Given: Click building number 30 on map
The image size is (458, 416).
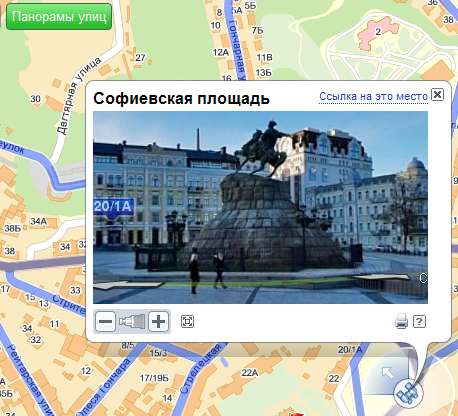Looking at the screenshot, I should pos(35,99).
